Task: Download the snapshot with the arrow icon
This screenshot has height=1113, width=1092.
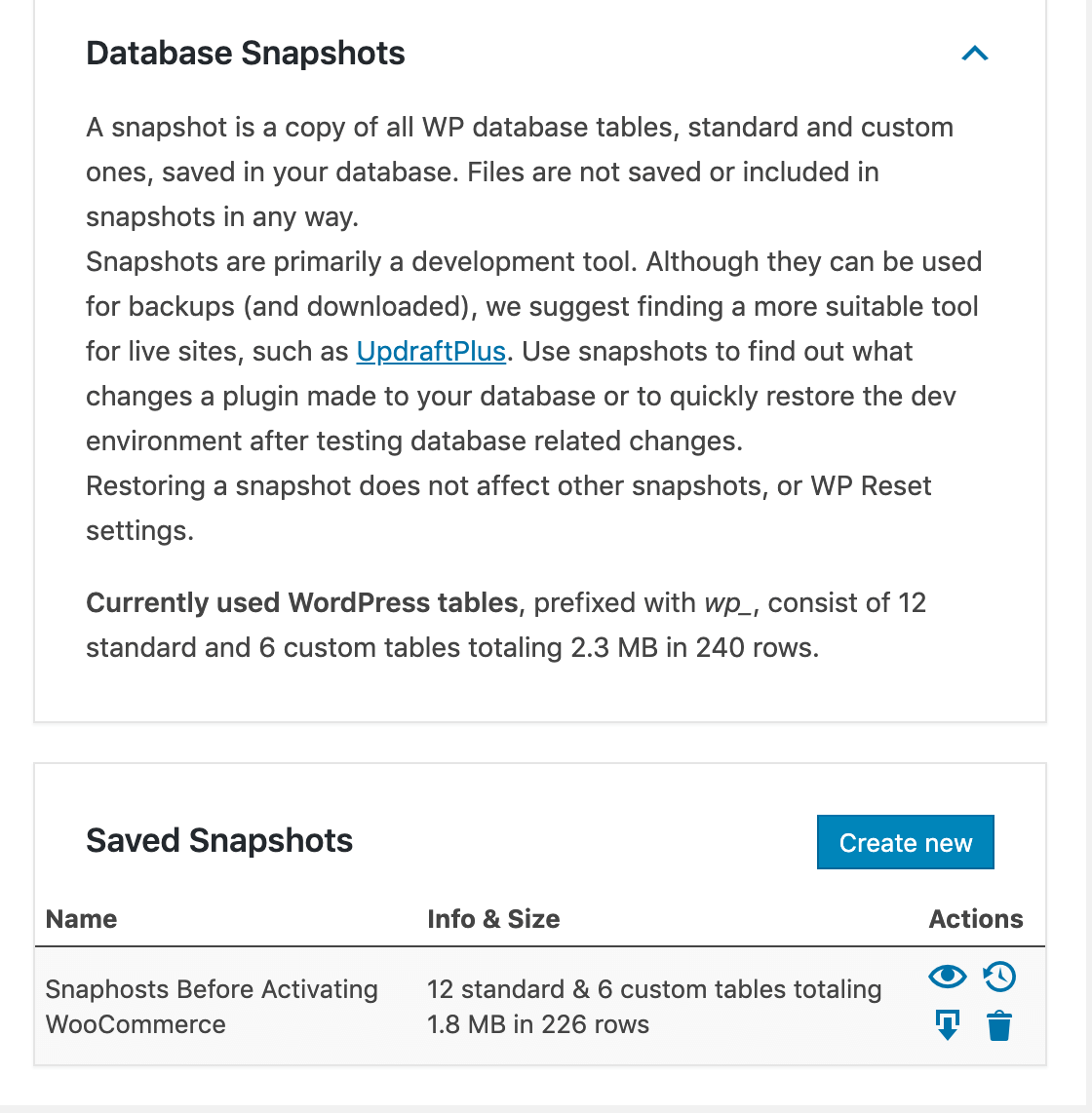Action: 947,1025
